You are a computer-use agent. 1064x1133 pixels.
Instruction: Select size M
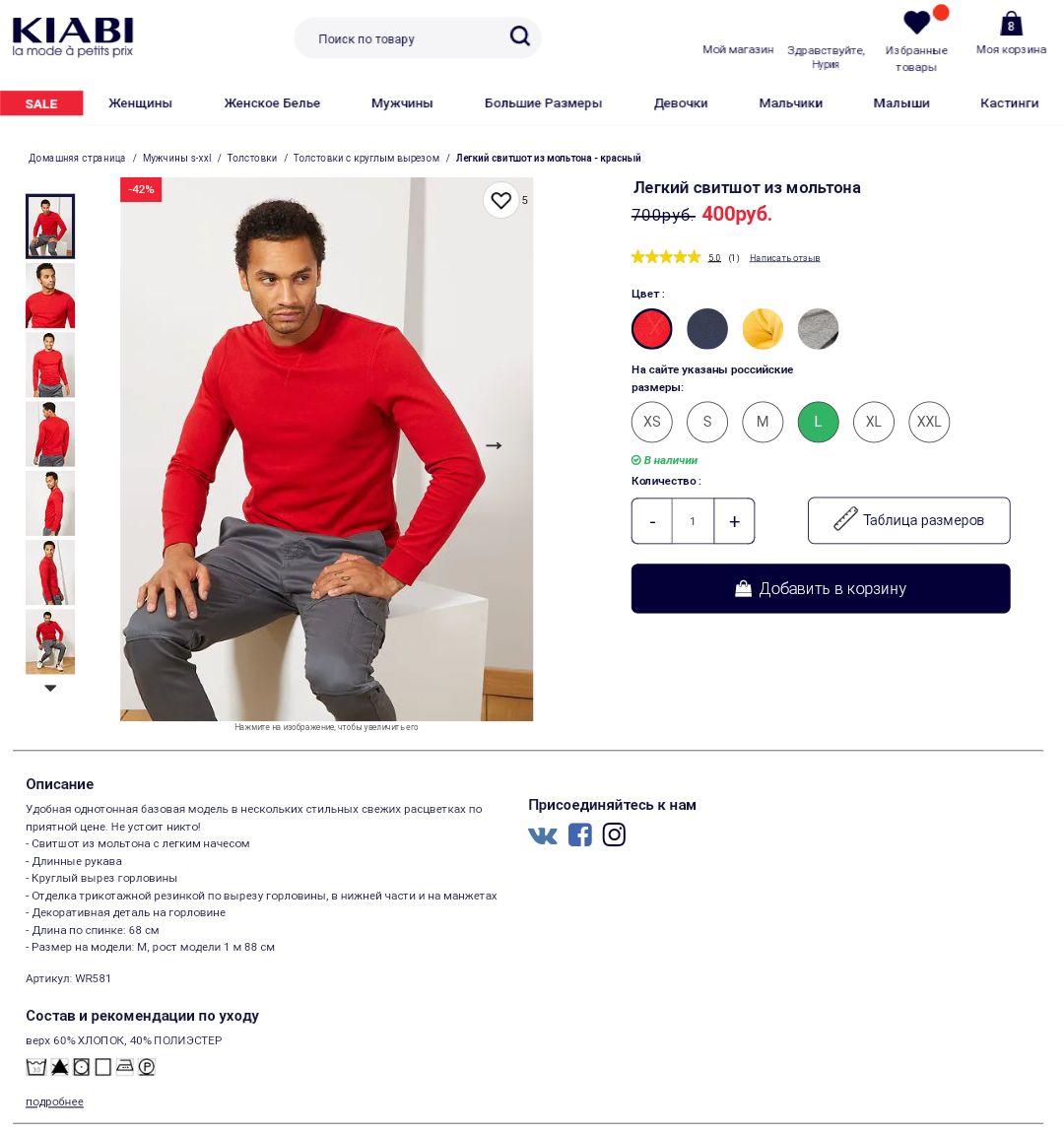tap(763, 422)
